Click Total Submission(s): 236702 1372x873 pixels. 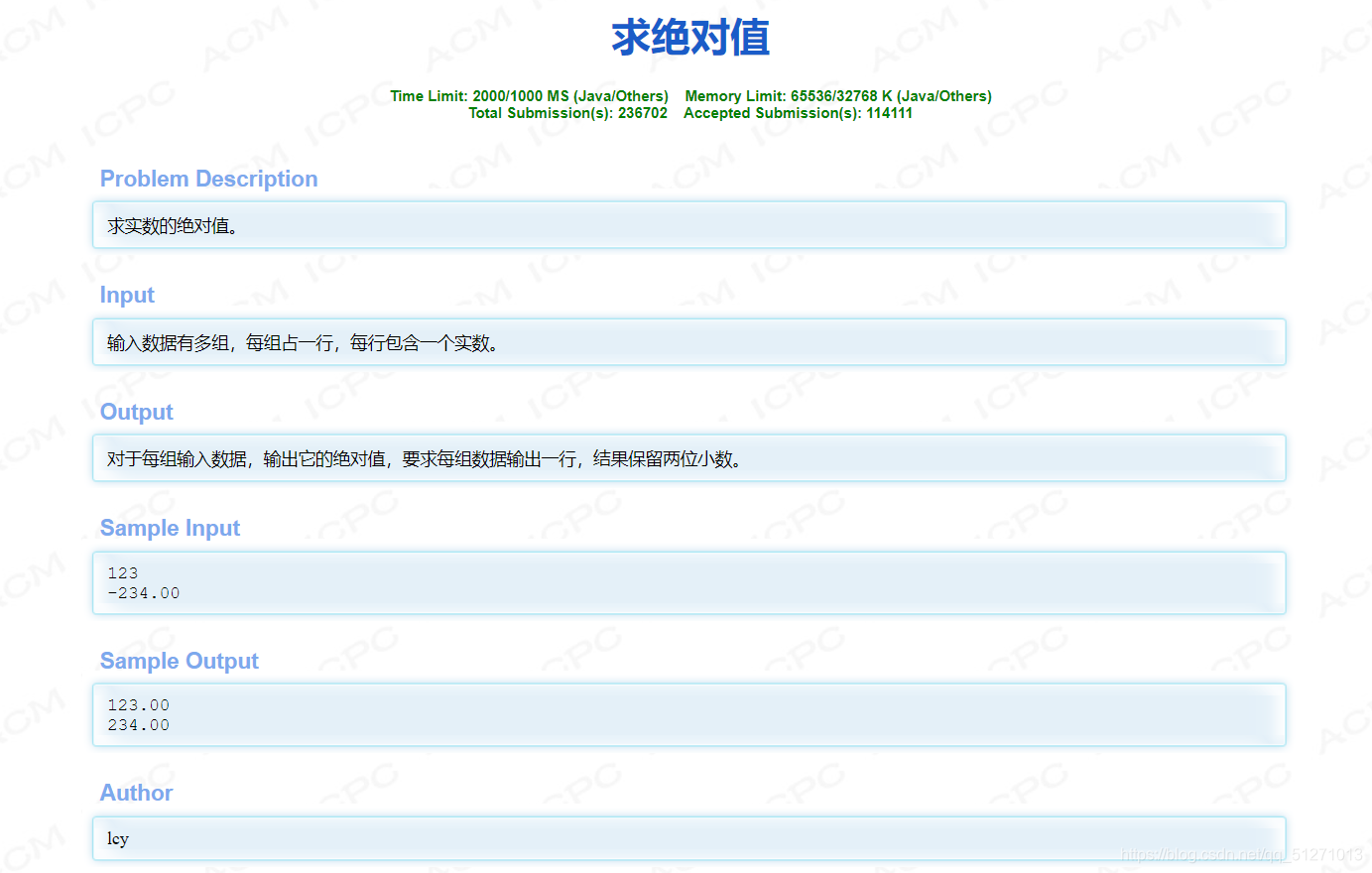pos(568,113)
